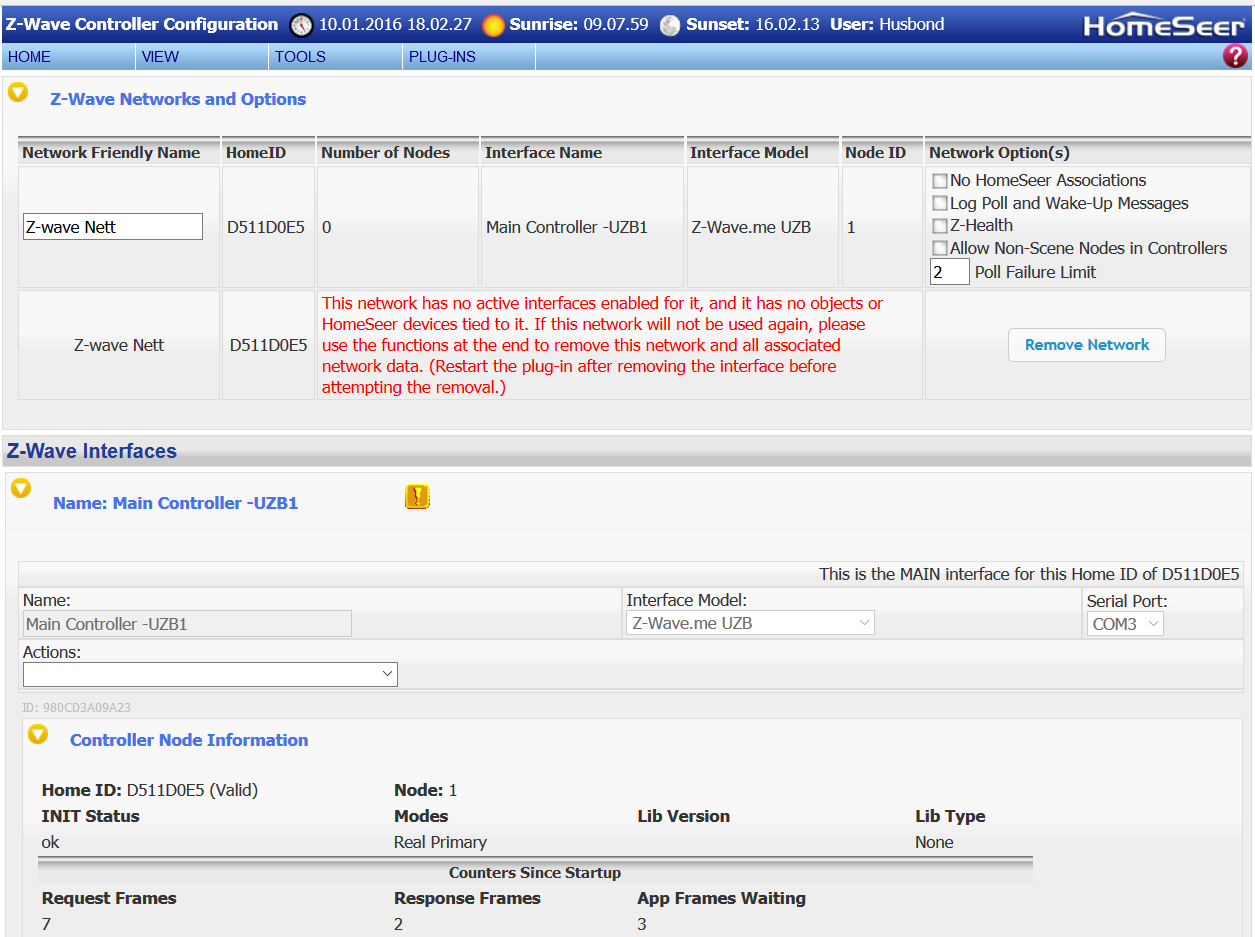Click the User: Husbond label
Viewport: 1255px width, 937px height.
pyautogui.click(x=887, y=24)
